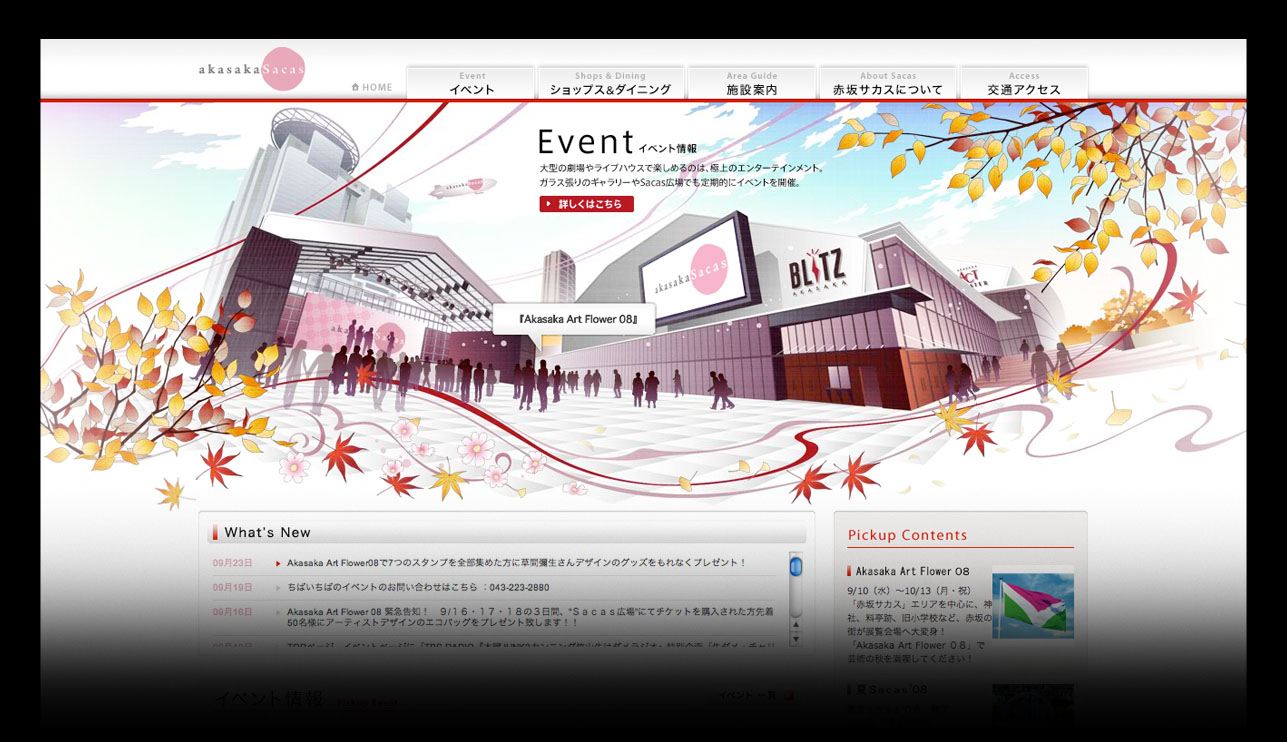Image resolution: width=1287 pixels, height=742 pixels.
Task: Click the What's New heading
Action: click(267, 533)
